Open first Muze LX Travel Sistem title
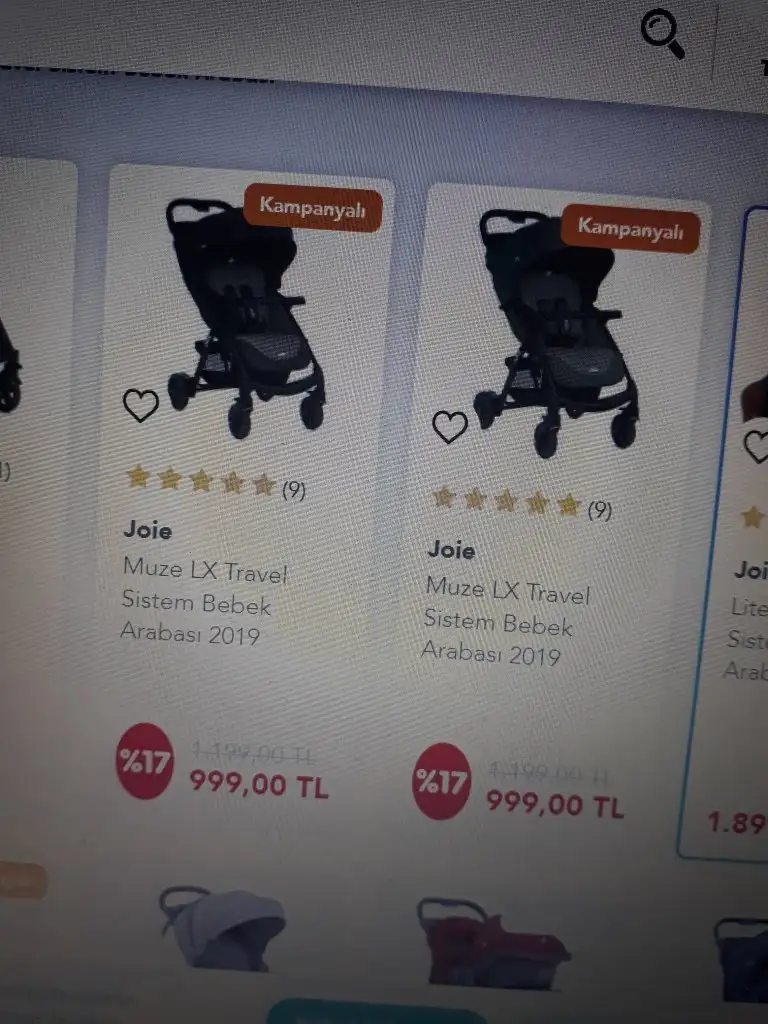768x1024 pixels. [204, 600]
